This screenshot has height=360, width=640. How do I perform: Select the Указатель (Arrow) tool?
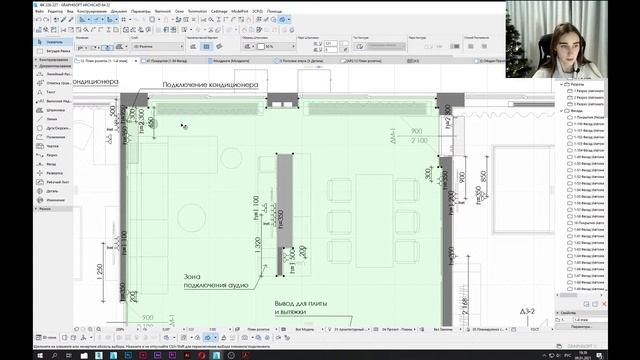coord(53,42)
